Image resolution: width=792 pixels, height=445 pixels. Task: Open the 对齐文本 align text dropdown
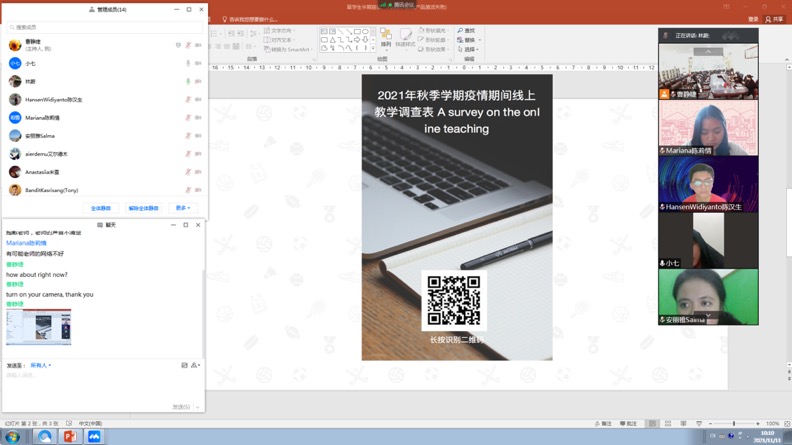279,40
